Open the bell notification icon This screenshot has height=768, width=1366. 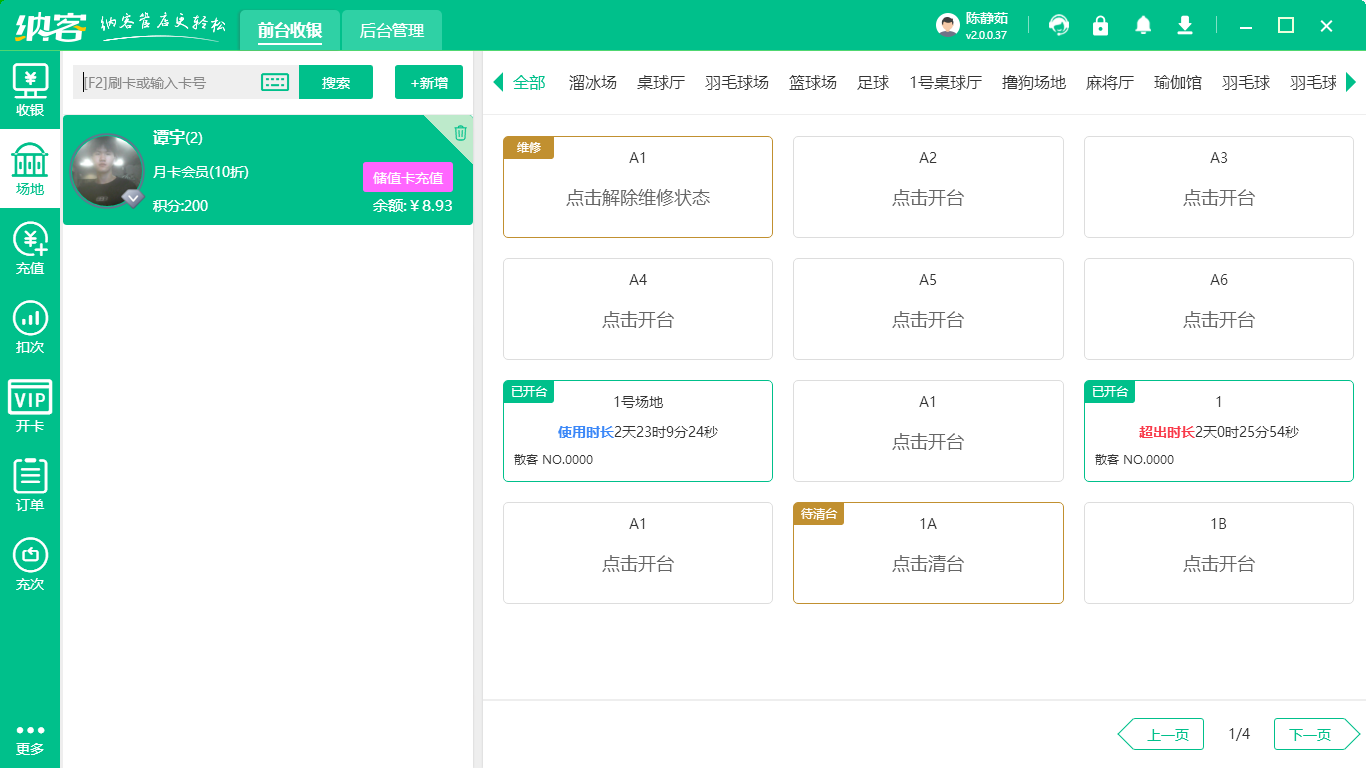pos(1142,25)
